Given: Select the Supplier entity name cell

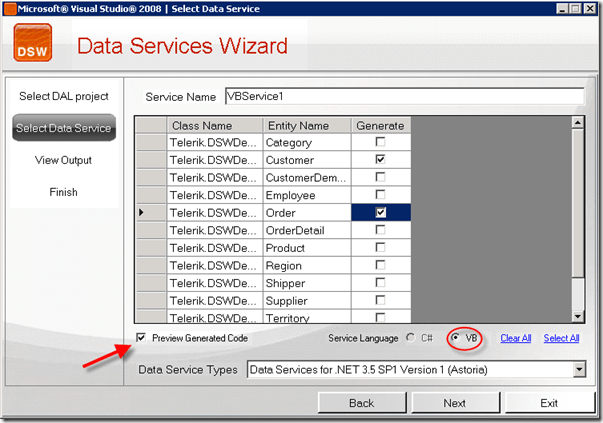Looking at the screenshot, I should [x=307, y=300].
